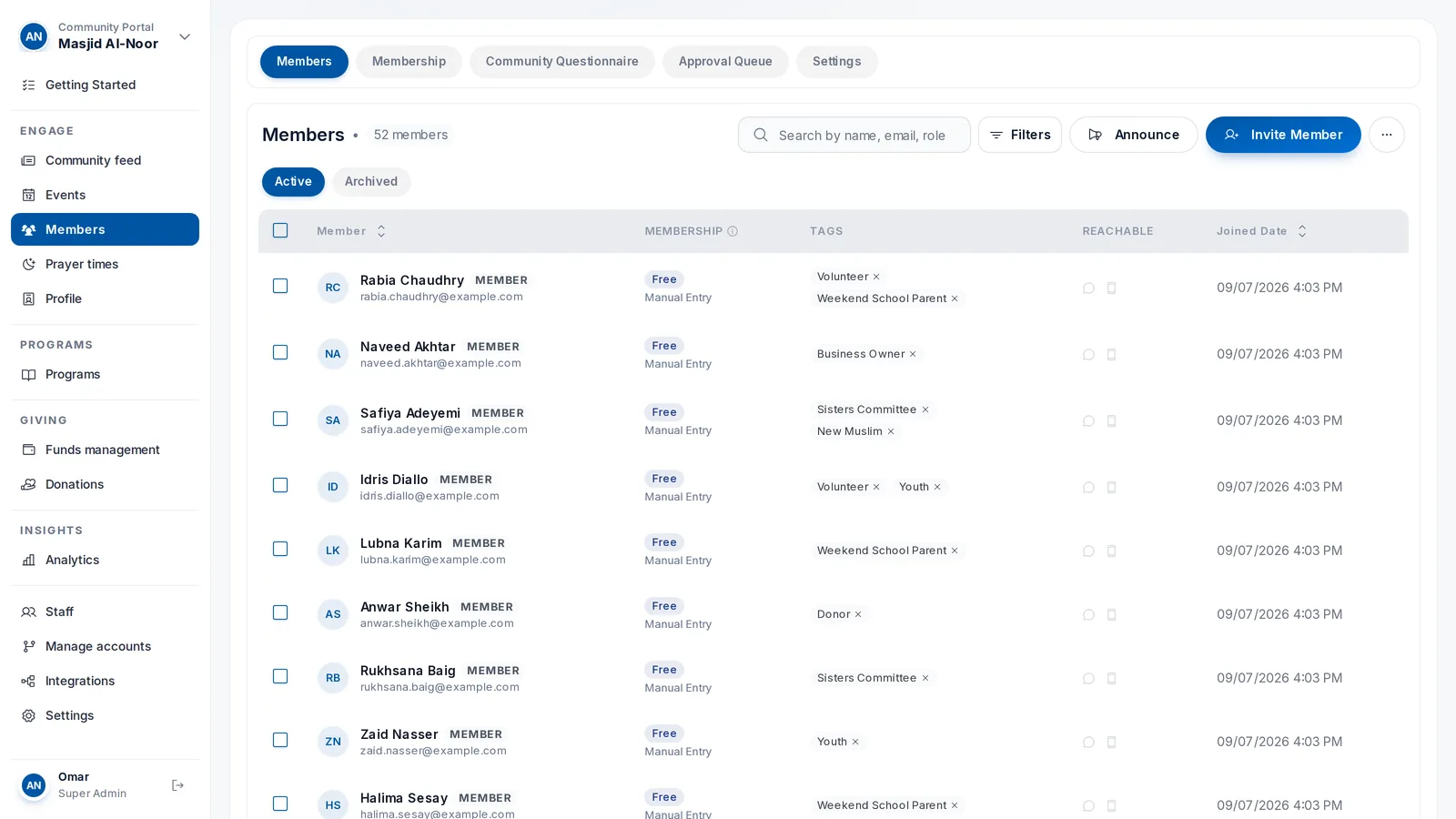Toggle the select-all members checkbox
Image resolution: width=1456 pixels, height=819 pixels.
[x=280, y=230]
